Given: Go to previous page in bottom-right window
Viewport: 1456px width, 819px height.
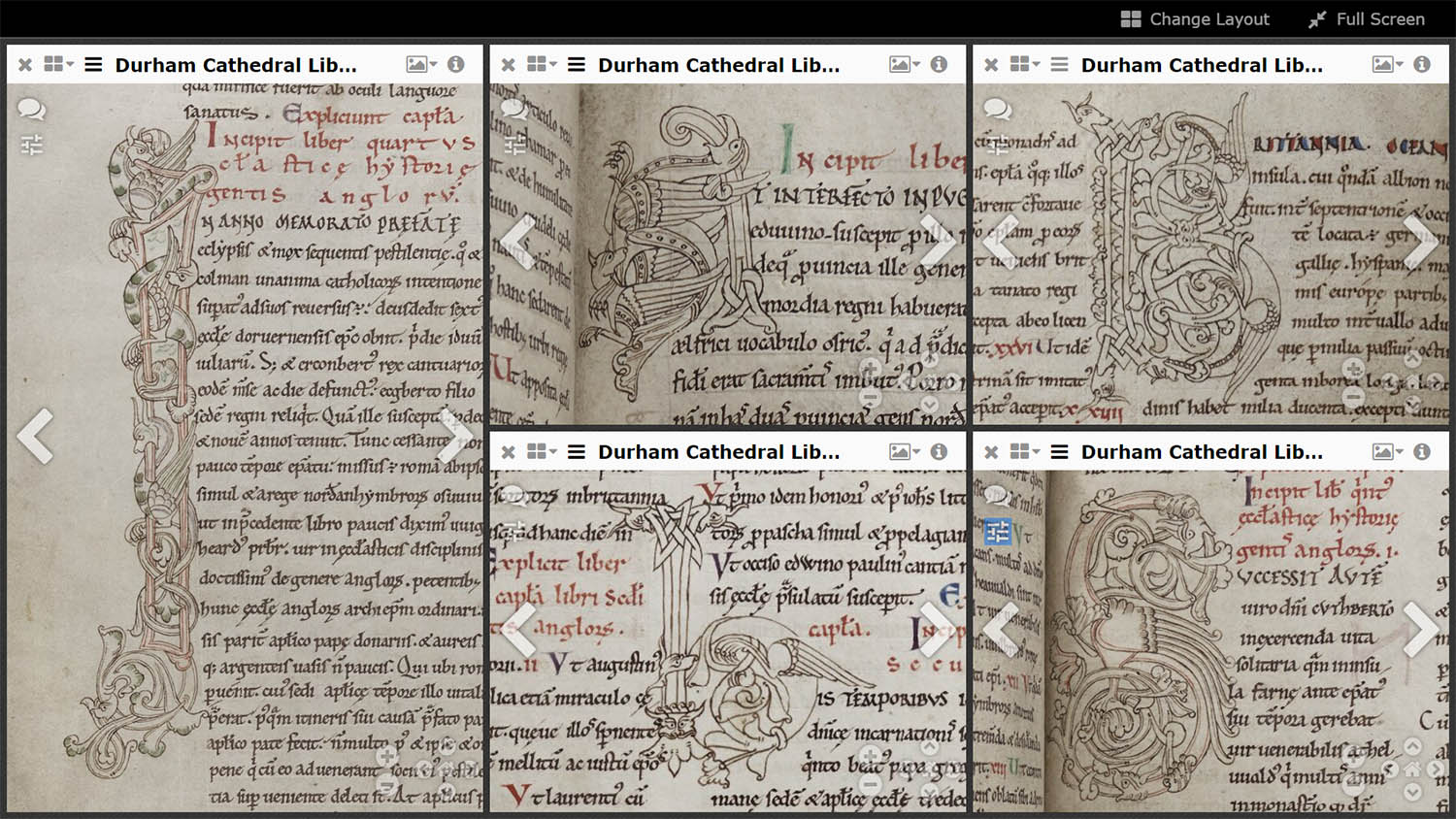Looking at the screenshot, I should pos(1001,629).
